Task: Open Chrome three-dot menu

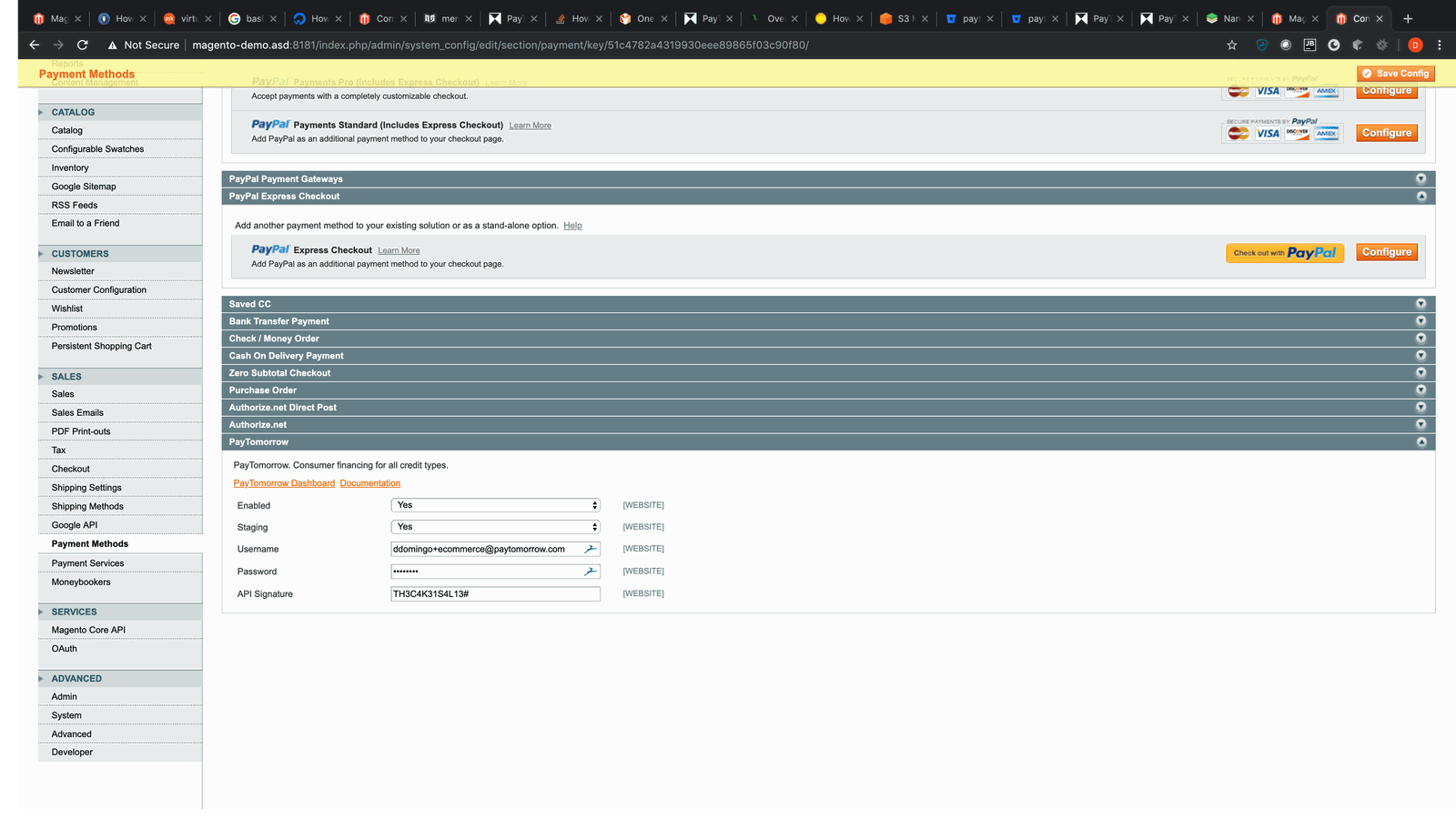Action: (x=1440, y=45)
